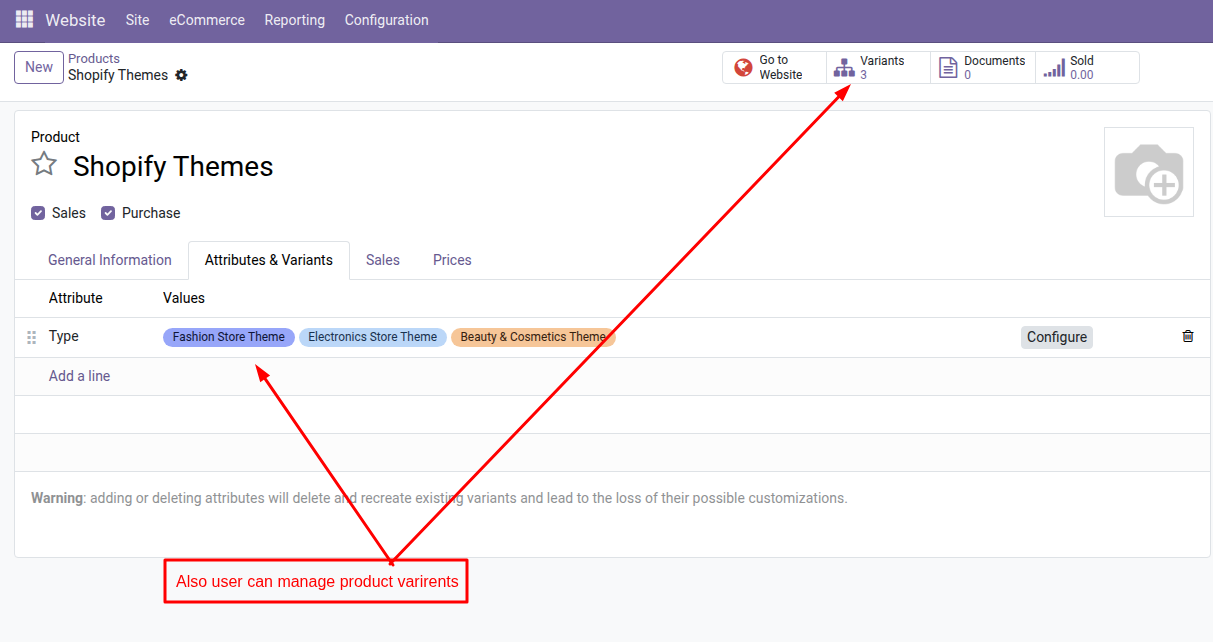The image size is (1213, 642).
Task: Toggle the Sales checkbox
Action: 38,213
